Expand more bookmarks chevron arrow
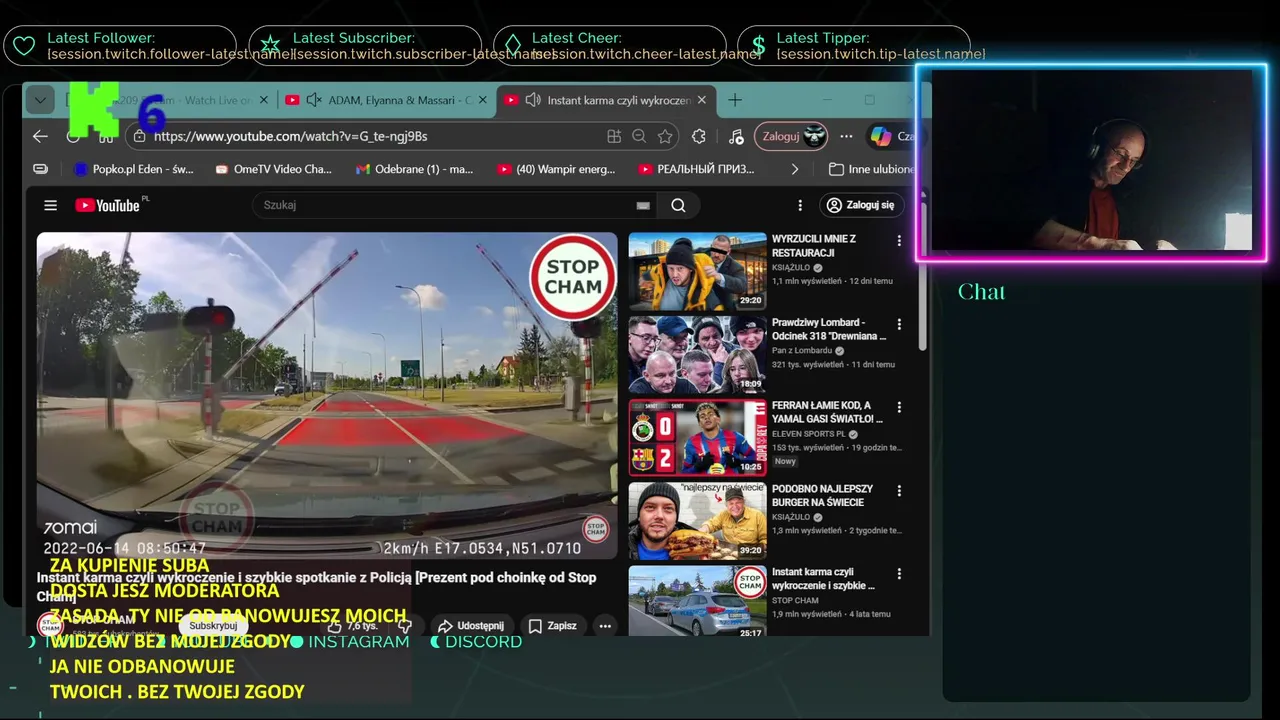 795,169
